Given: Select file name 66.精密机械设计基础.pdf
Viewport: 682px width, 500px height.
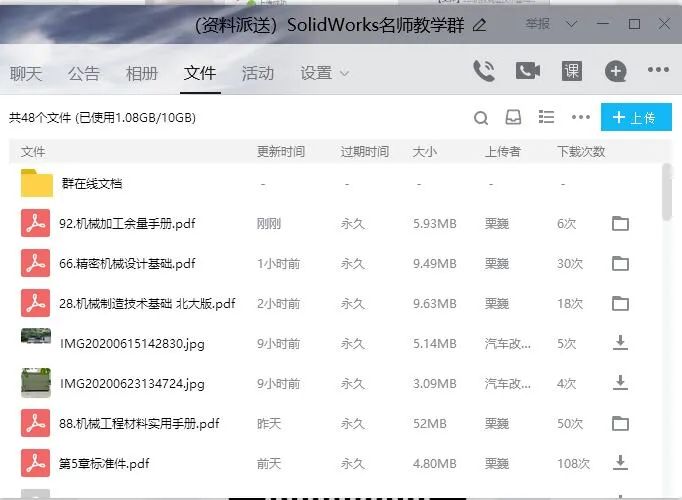Looking at the screenshot, I should (127, 263).
